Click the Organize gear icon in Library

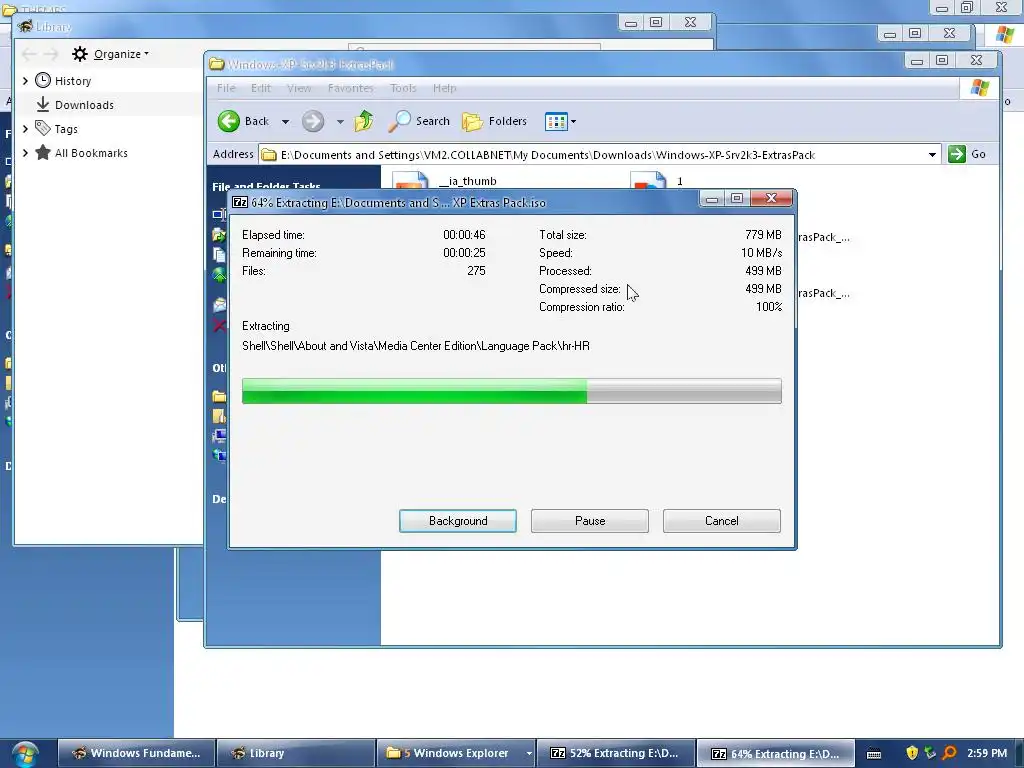[80, 54]
